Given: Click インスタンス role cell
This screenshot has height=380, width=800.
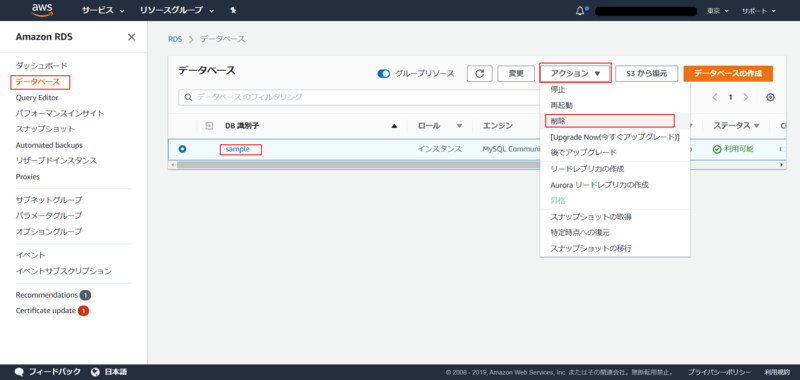Looking at the screenshot, I should 439,149.
